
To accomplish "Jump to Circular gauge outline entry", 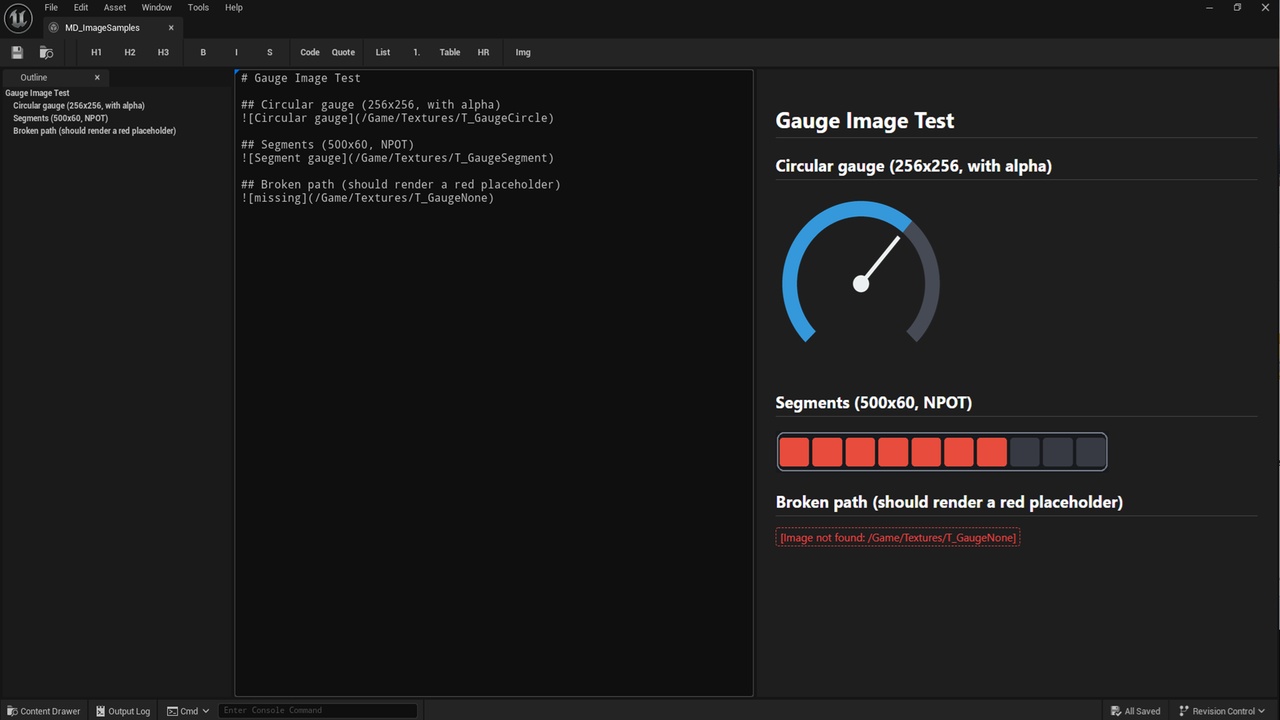I will (79, 105).
